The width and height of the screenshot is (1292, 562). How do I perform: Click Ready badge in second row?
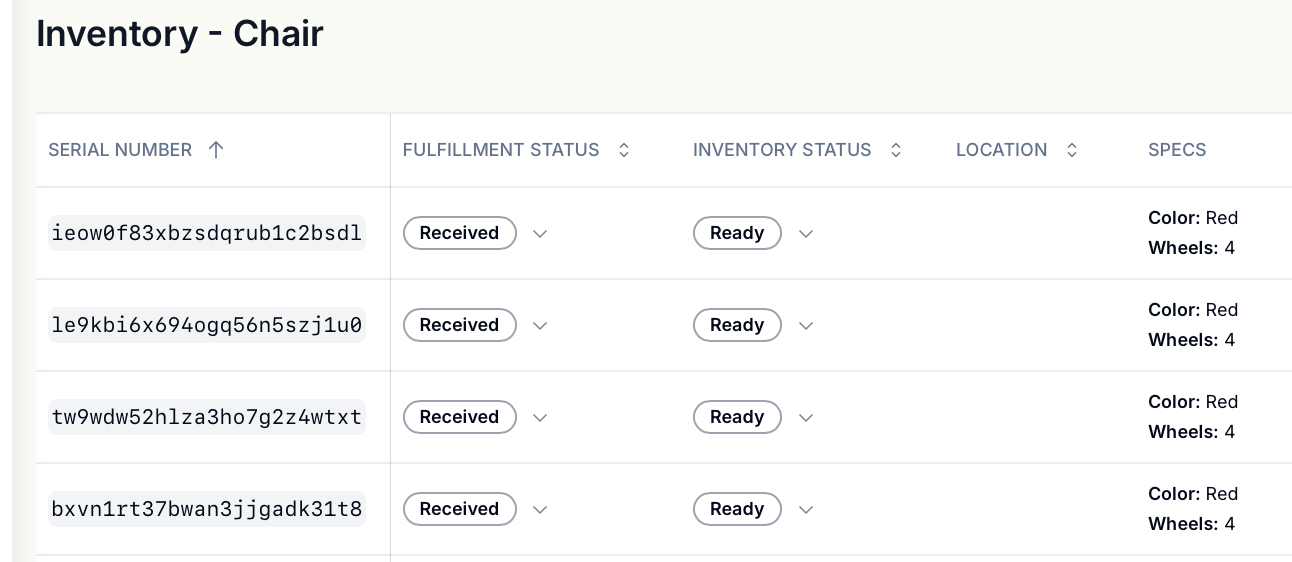tap(737, 325)
